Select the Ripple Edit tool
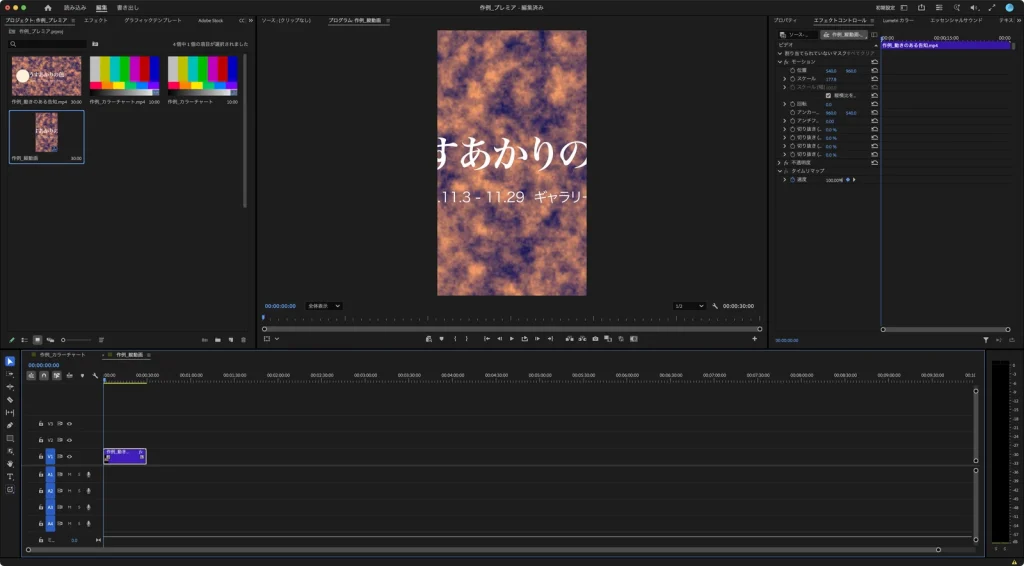Screen dimensions: 1024x566 [x=10, y=387]
